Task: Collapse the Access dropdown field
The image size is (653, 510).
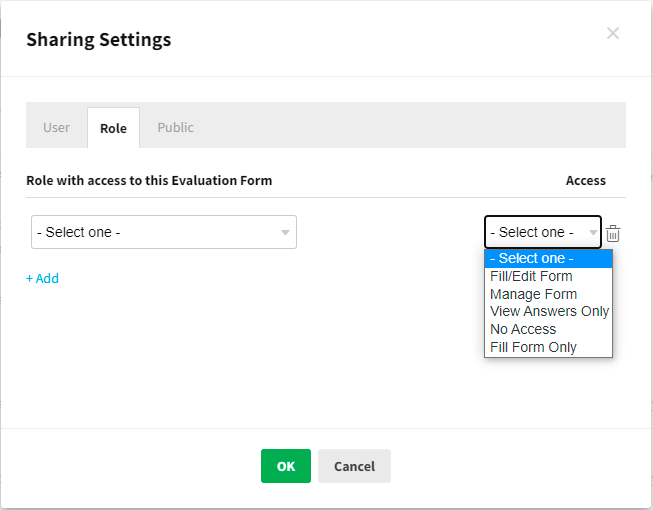Action: click(x=542, y=232)
